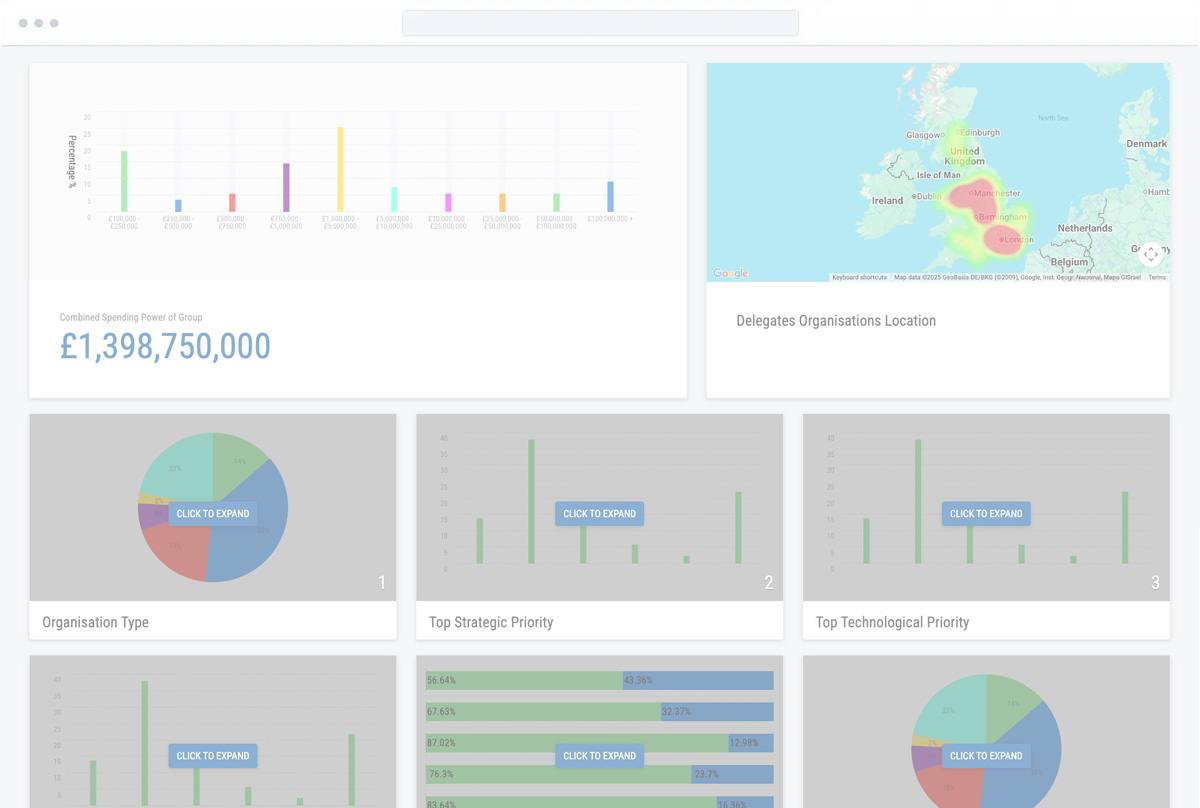Expand the Top Technological Priority chart
This screenshot has height=808, width=1200.
click(x=986, y=514)
